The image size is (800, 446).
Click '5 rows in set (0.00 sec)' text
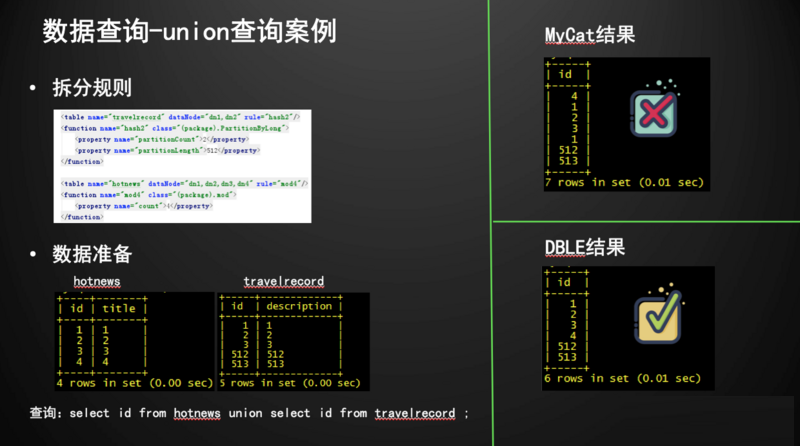pos(290,383)
